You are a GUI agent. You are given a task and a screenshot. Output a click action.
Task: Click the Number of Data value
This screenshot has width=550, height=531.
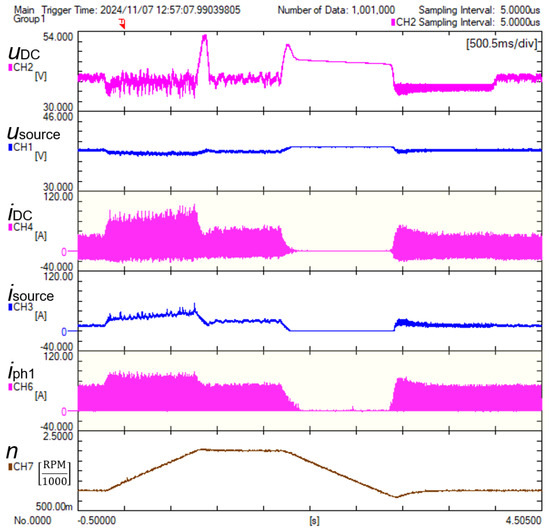click(x=373, y=10)
